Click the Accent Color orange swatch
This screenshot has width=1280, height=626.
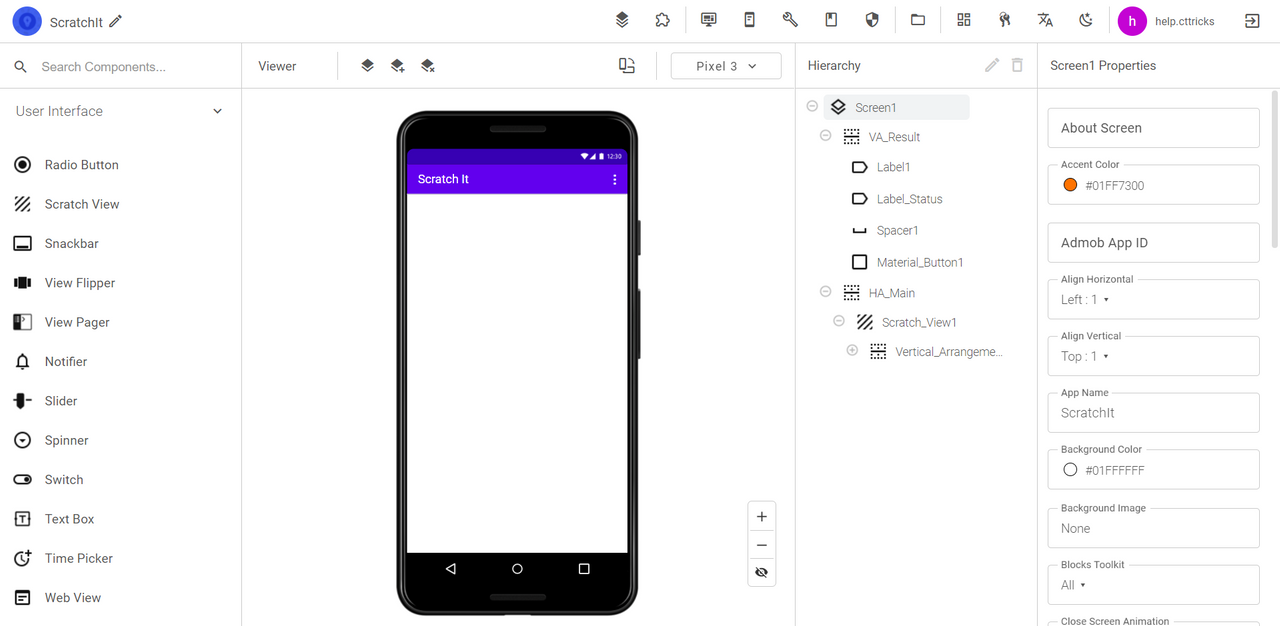click(1070, 185)
